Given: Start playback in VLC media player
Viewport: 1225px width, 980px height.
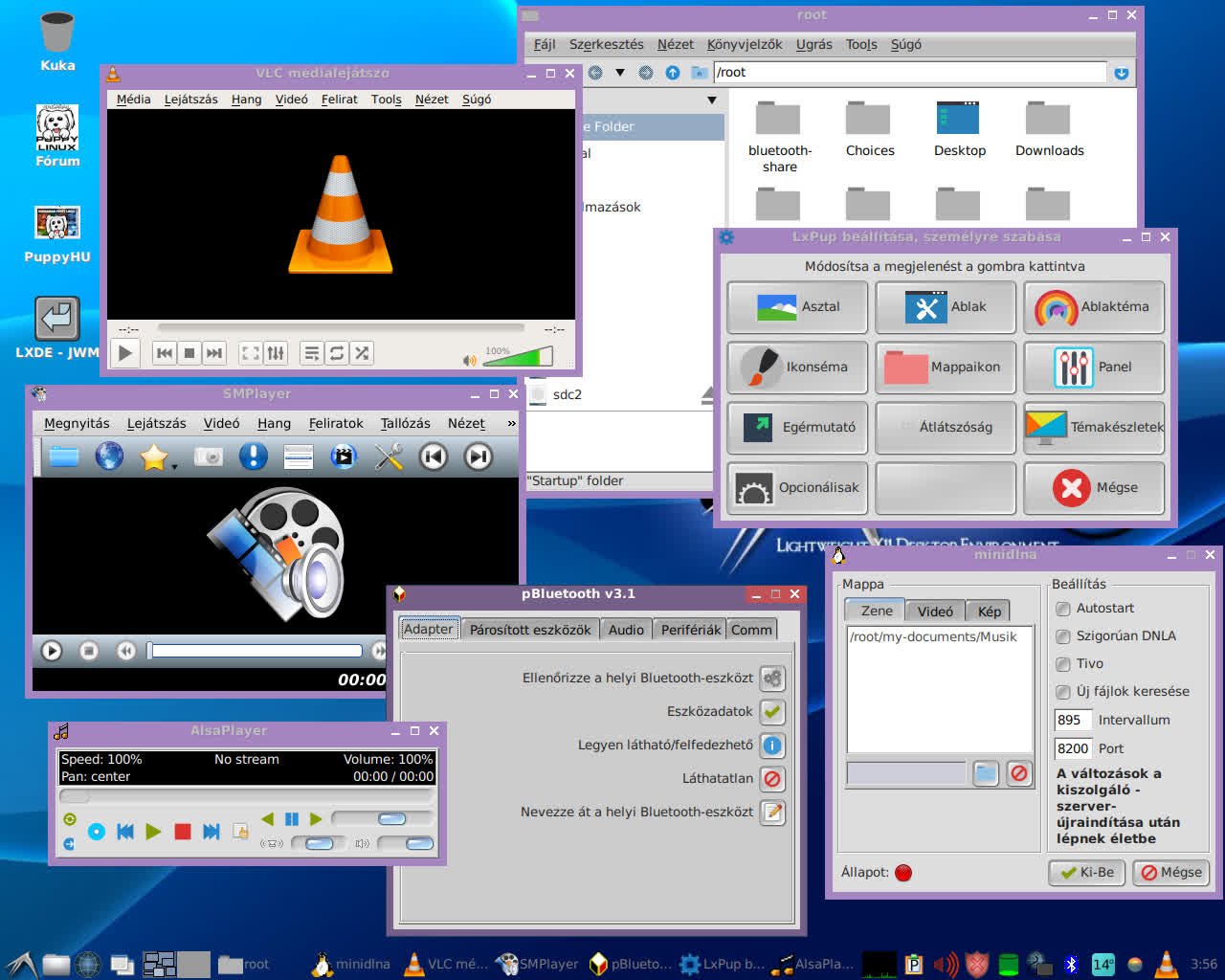Looking at the screenshot, I should (124, 353).
